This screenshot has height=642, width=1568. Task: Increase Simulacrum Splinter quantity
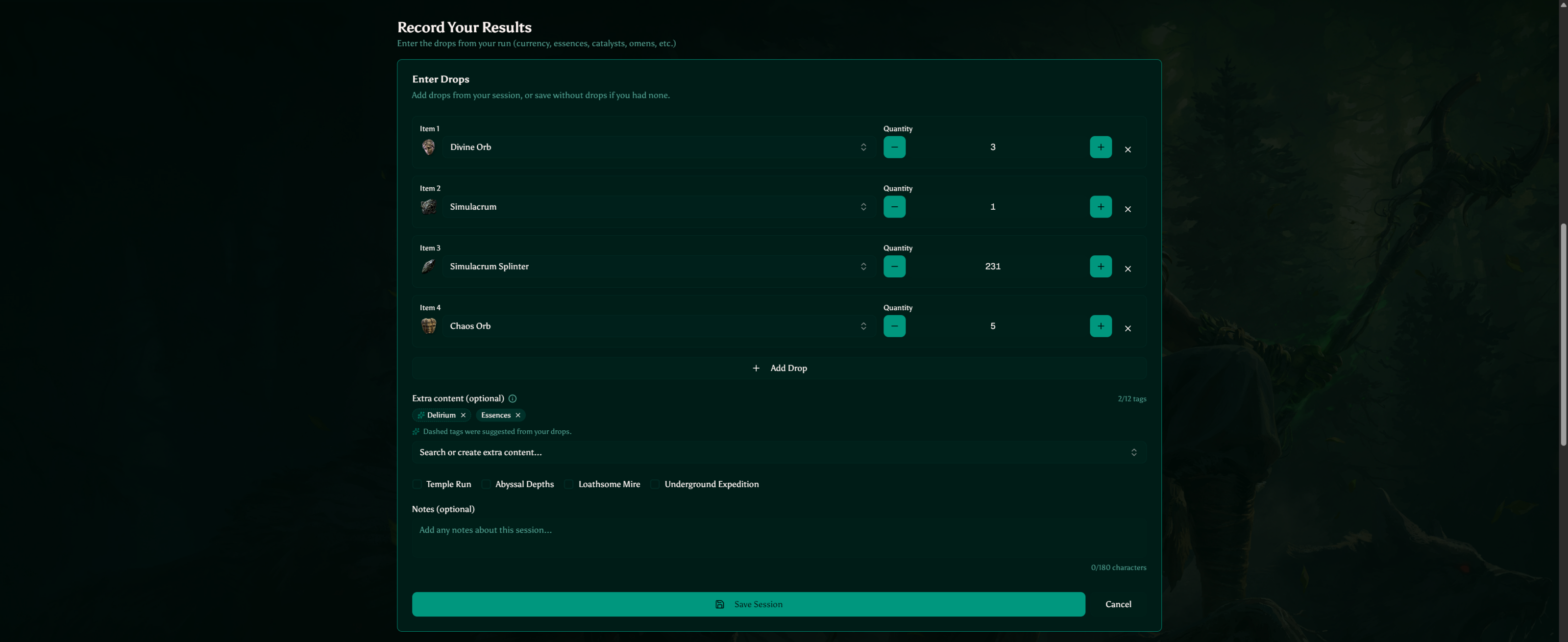1101,267
